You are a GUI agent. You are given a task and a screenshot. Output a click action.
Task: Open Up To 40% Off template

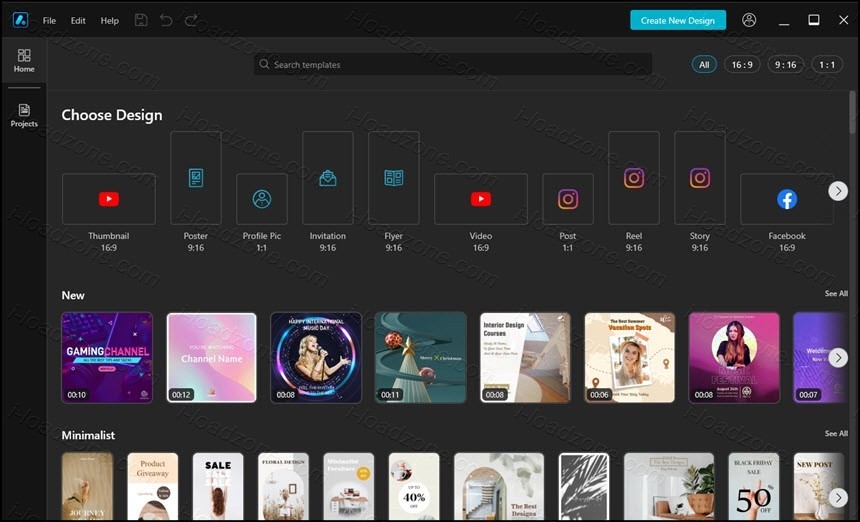point(414,486)
